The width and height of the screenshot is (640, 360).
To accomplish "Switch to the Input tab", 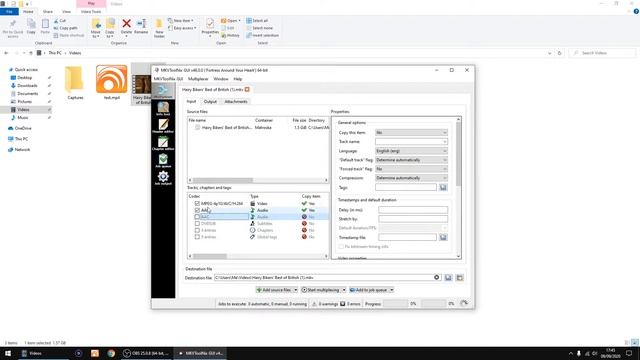I will coord(191,101).
